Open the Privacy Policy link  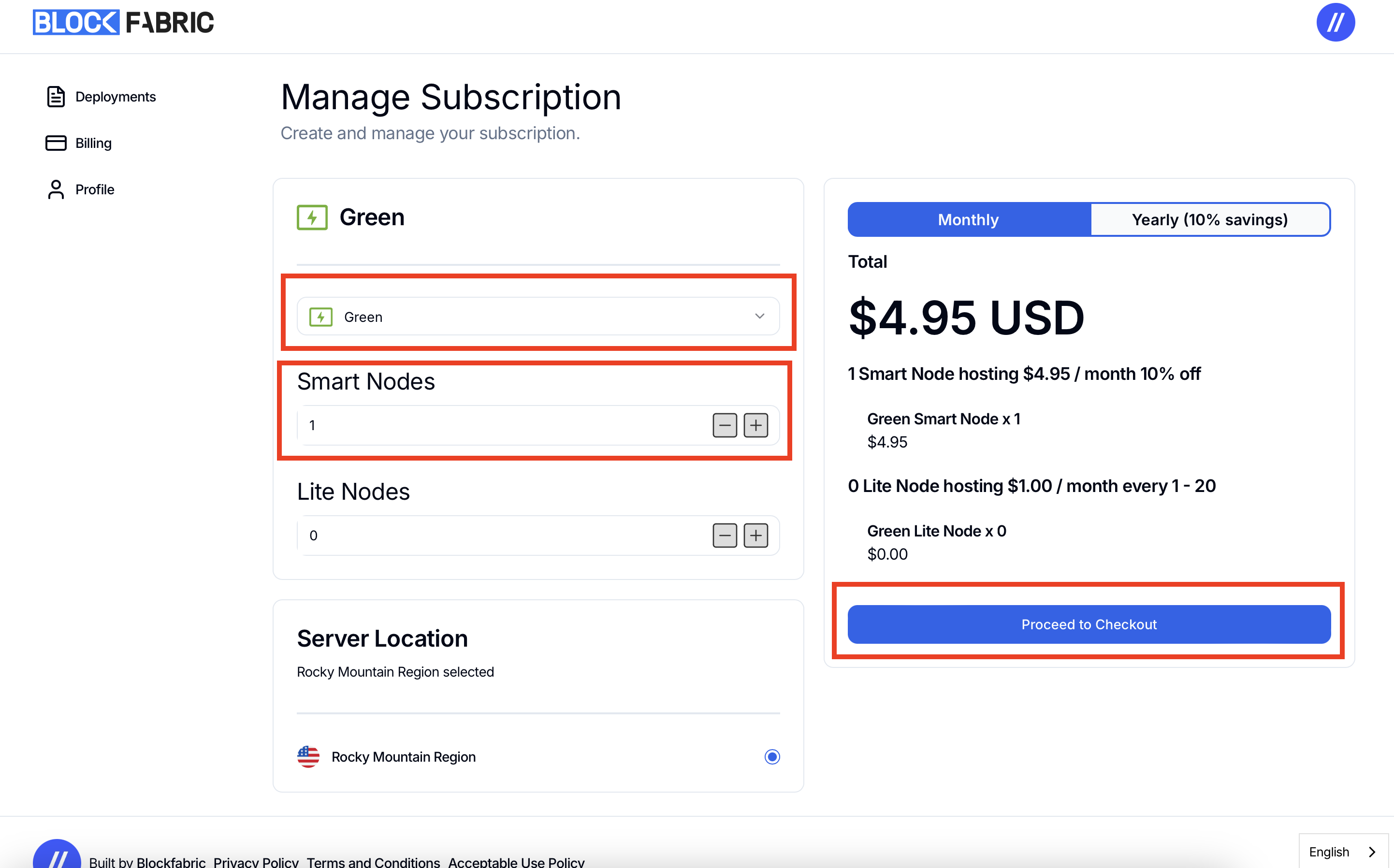point(256,862)
